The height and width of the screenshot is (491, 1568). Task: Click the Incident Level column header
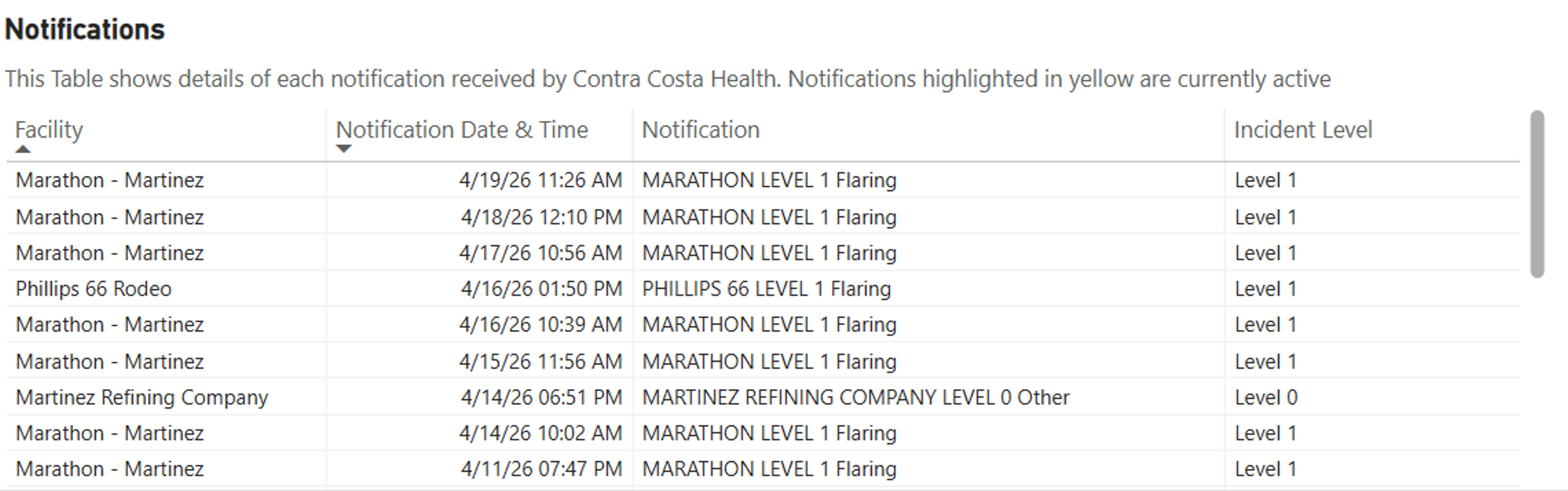(1303, 130)
